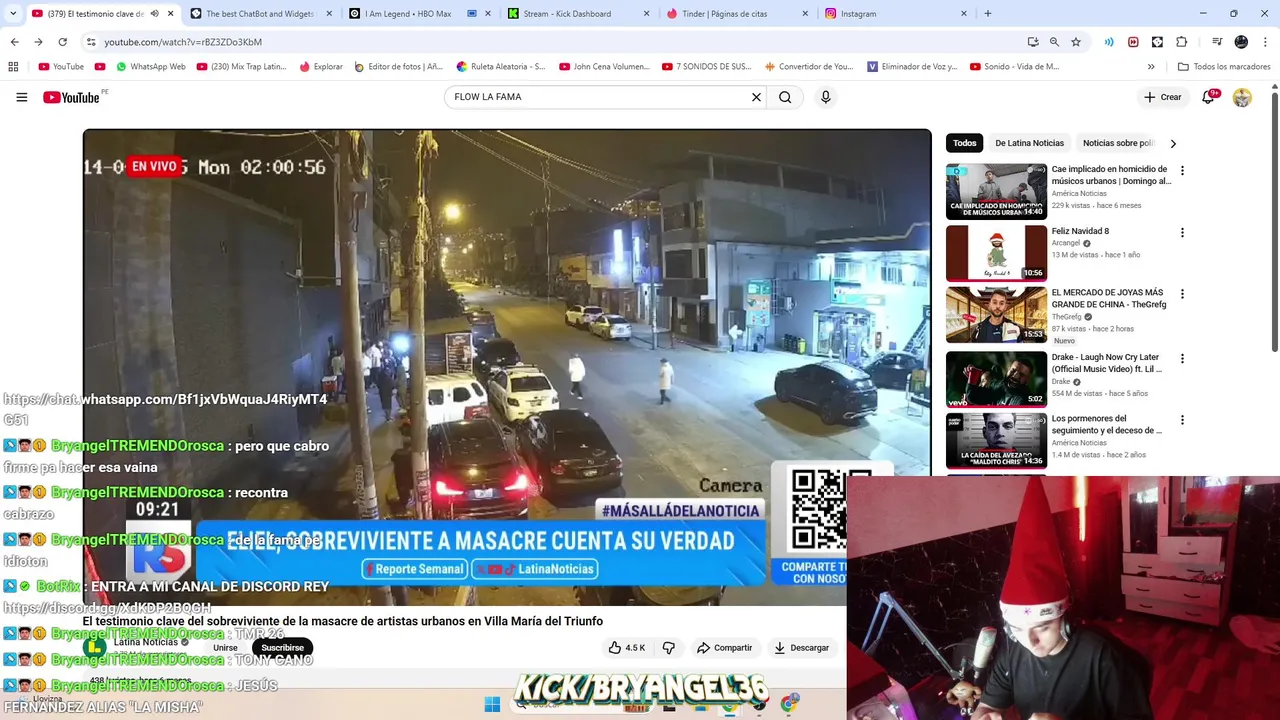The height and width of the screenshot is (720, 1280).
Task: Open a new browser tab with plus
Action: (988, 14)
